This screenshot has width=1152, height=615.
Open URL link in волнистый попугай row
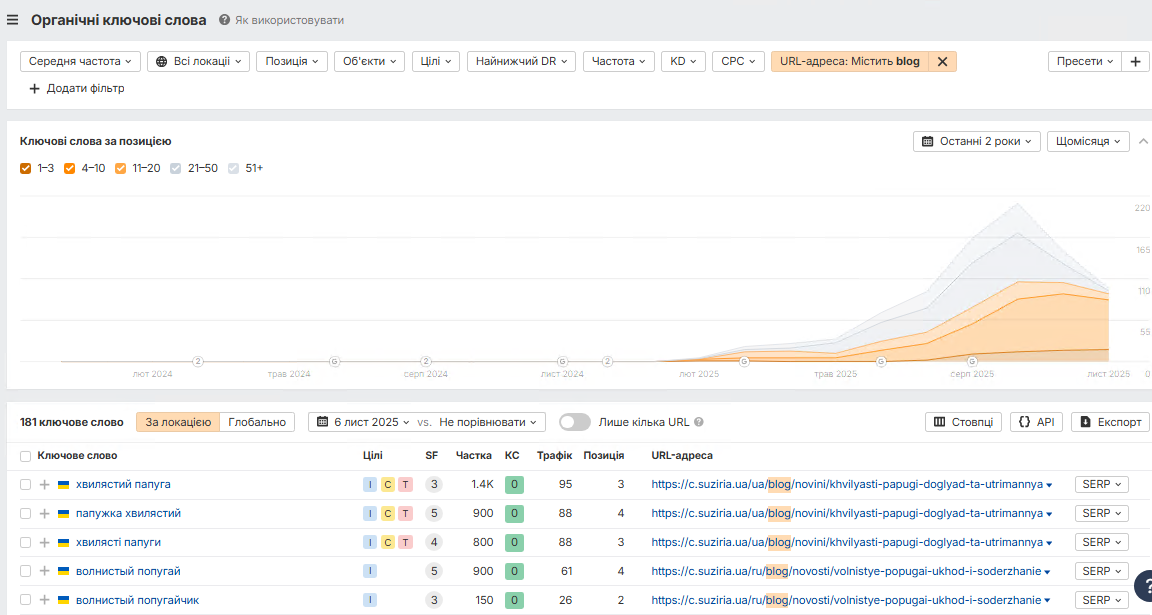(846, 571)
